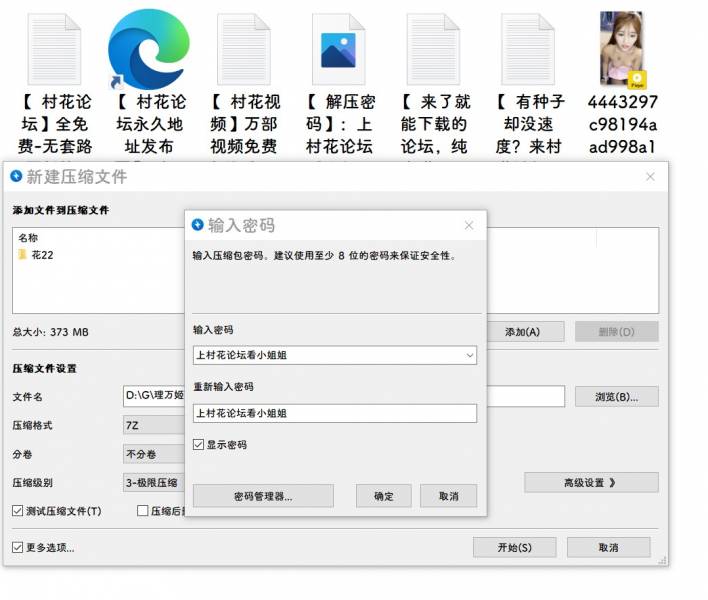This screenshot has height=600, width=708.
Task: Expand the 输入密码 combo box dropdown arrow
Action: coord(469,355)
